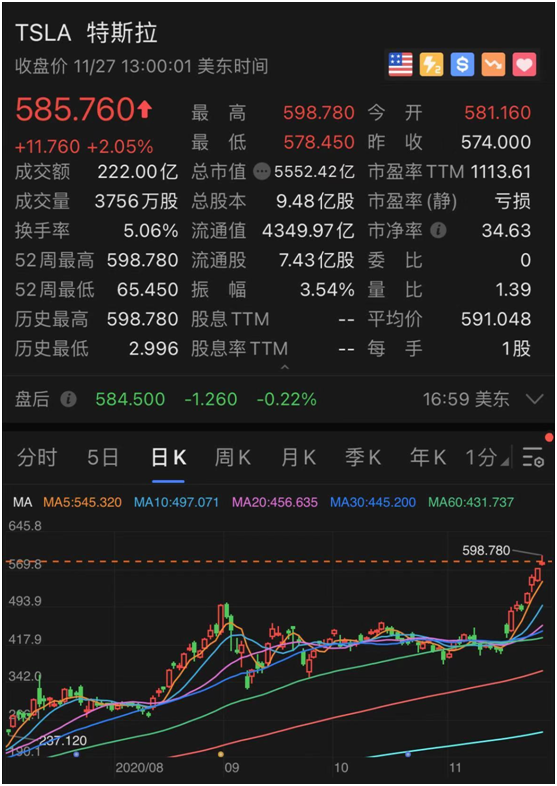This screenshot has width=557, height=786.
Task: Tap the 237.120 low marker on chart
Action: tap(63, 740)
